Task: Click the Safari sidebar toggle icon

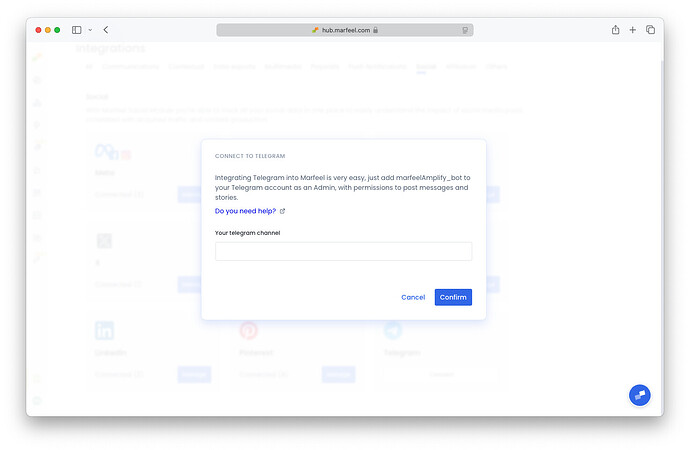Action: point(77,30)
